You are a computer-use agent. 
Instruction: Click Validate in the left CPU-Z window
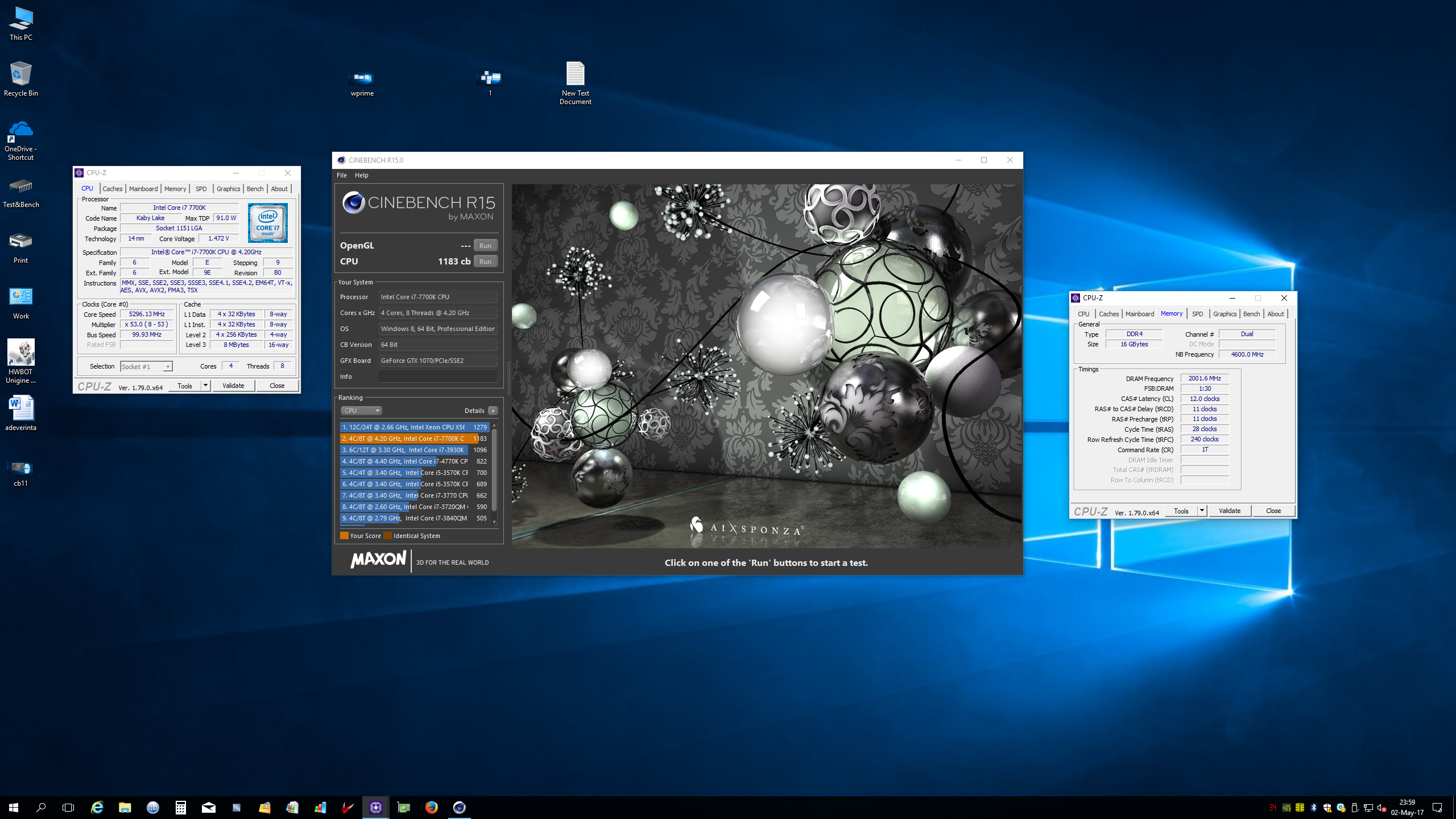(233, 386)
